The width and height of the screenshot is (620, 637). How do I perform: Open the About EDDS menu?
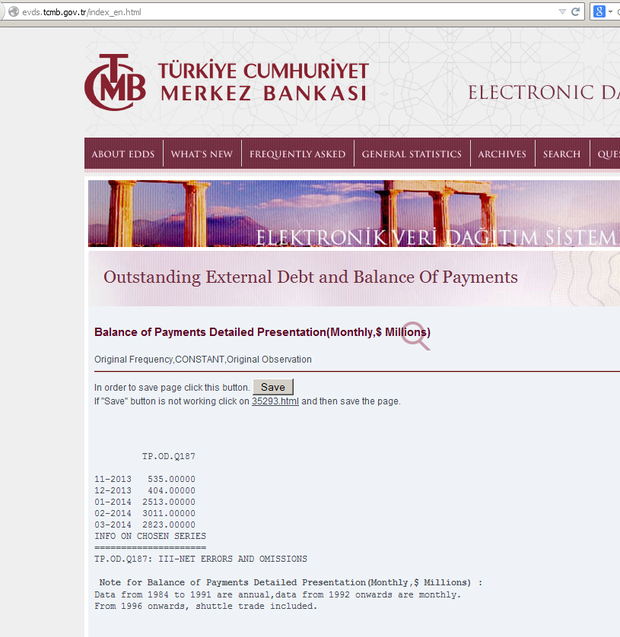pos(123,154)
